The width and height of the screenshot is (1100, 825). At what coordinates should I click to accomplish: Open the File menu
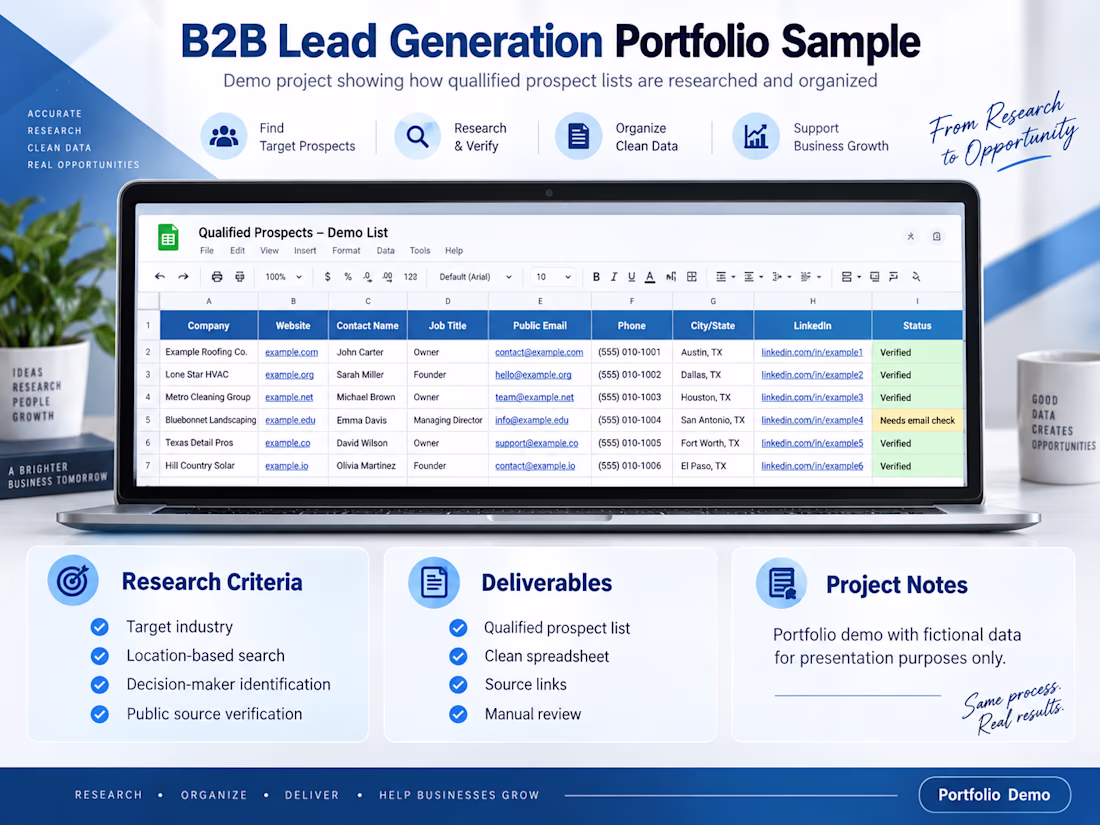[x=207, y=250]
